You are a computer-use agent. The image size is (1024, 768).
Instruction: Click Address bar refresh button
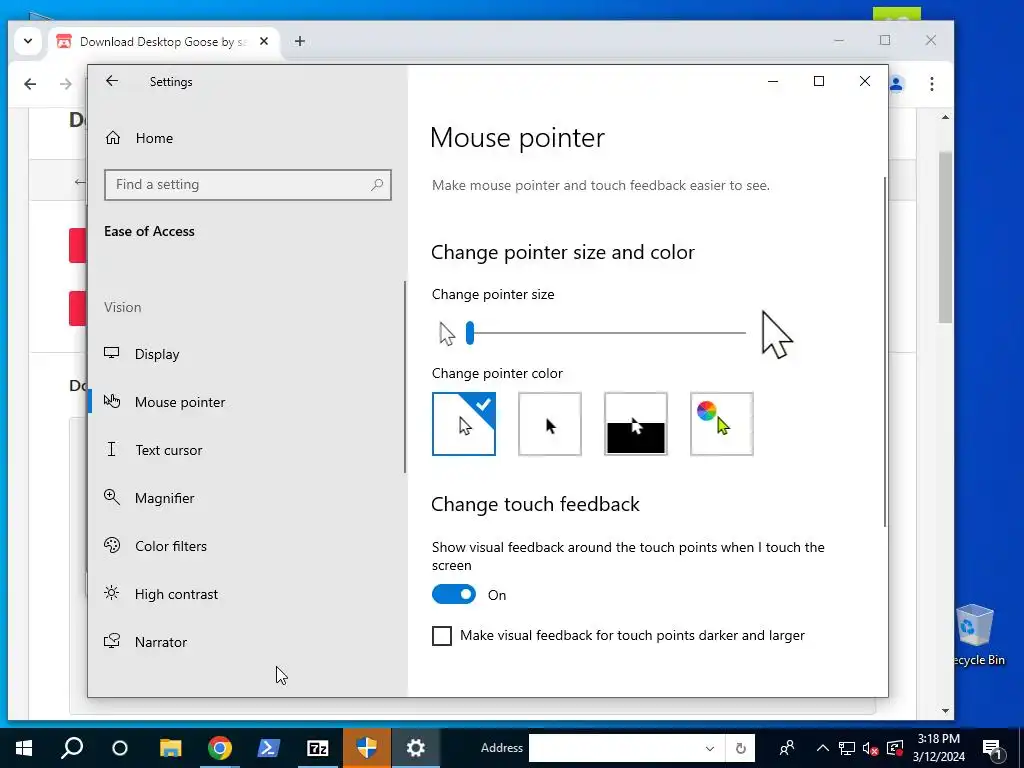[741, 748]
